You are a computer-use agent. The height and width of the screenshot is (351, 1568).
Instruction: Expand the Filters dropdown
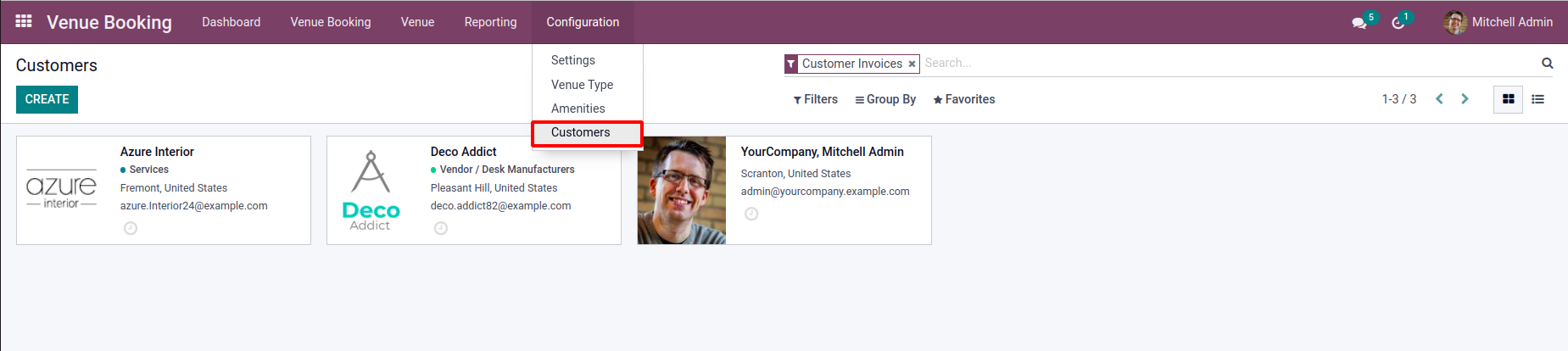coord(816,99)
